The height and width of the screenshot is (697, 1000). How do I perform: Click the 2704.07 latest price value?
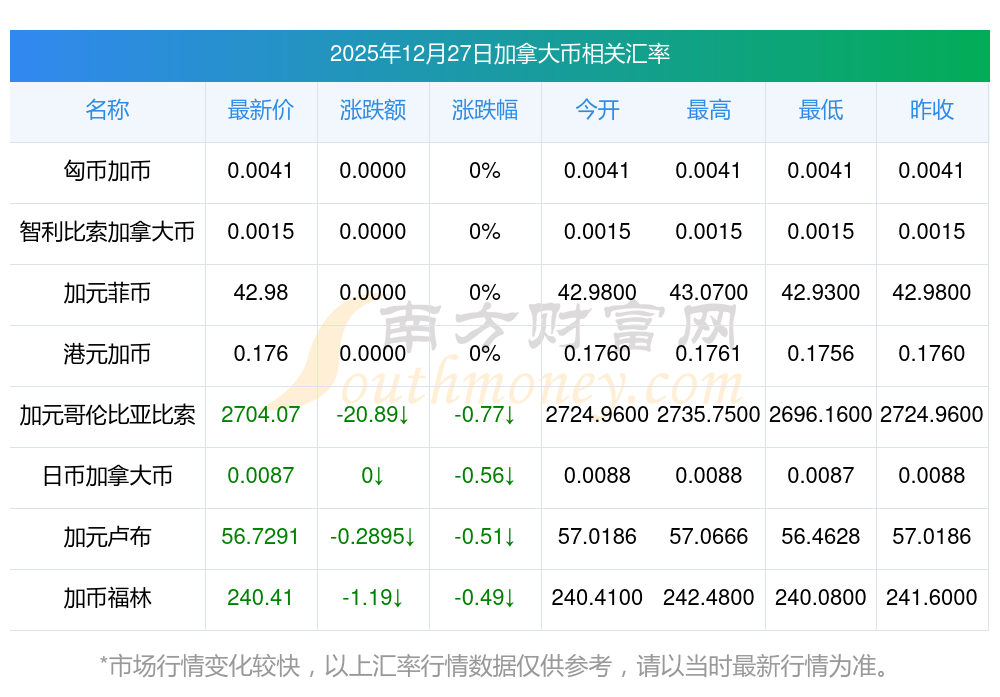[x=261, y=415]
